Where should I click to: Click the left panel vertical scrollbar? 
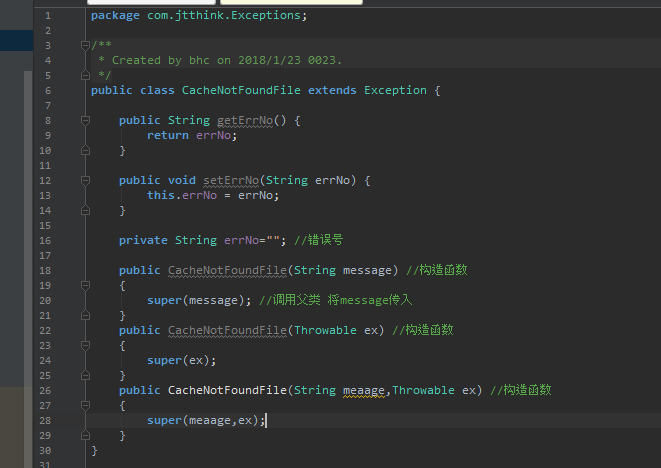click(28, 228)
